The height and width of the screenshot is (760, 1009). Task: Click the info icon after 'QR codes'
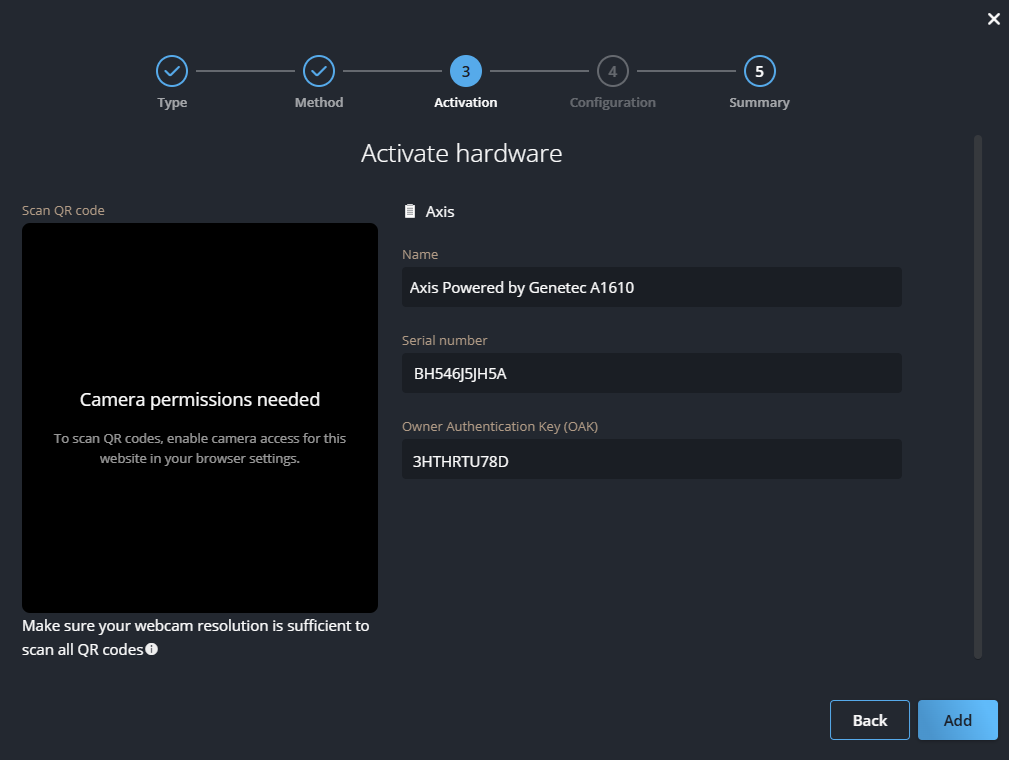click(152, 649)
